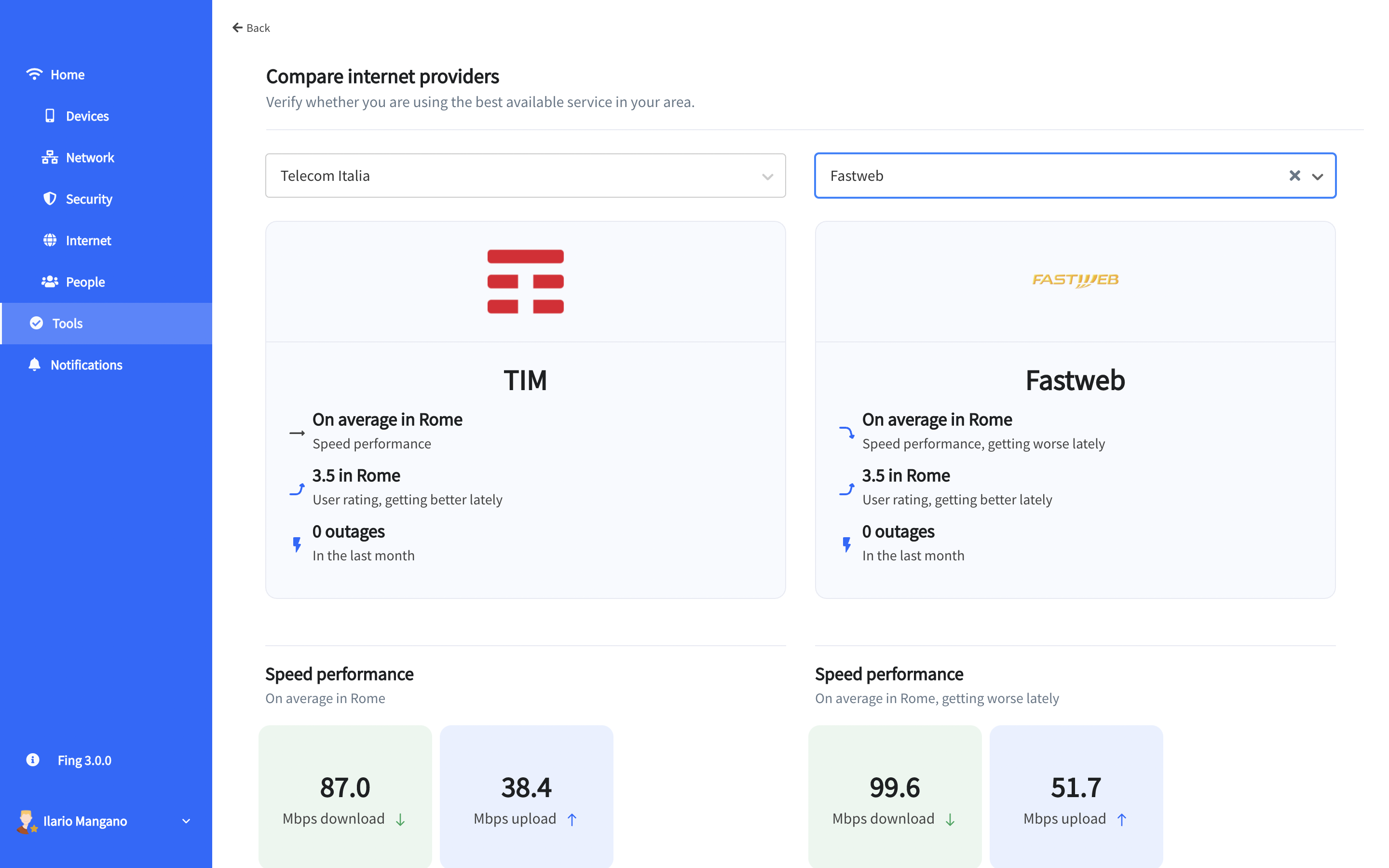Click the Internet globe icon

click(50, 240)
